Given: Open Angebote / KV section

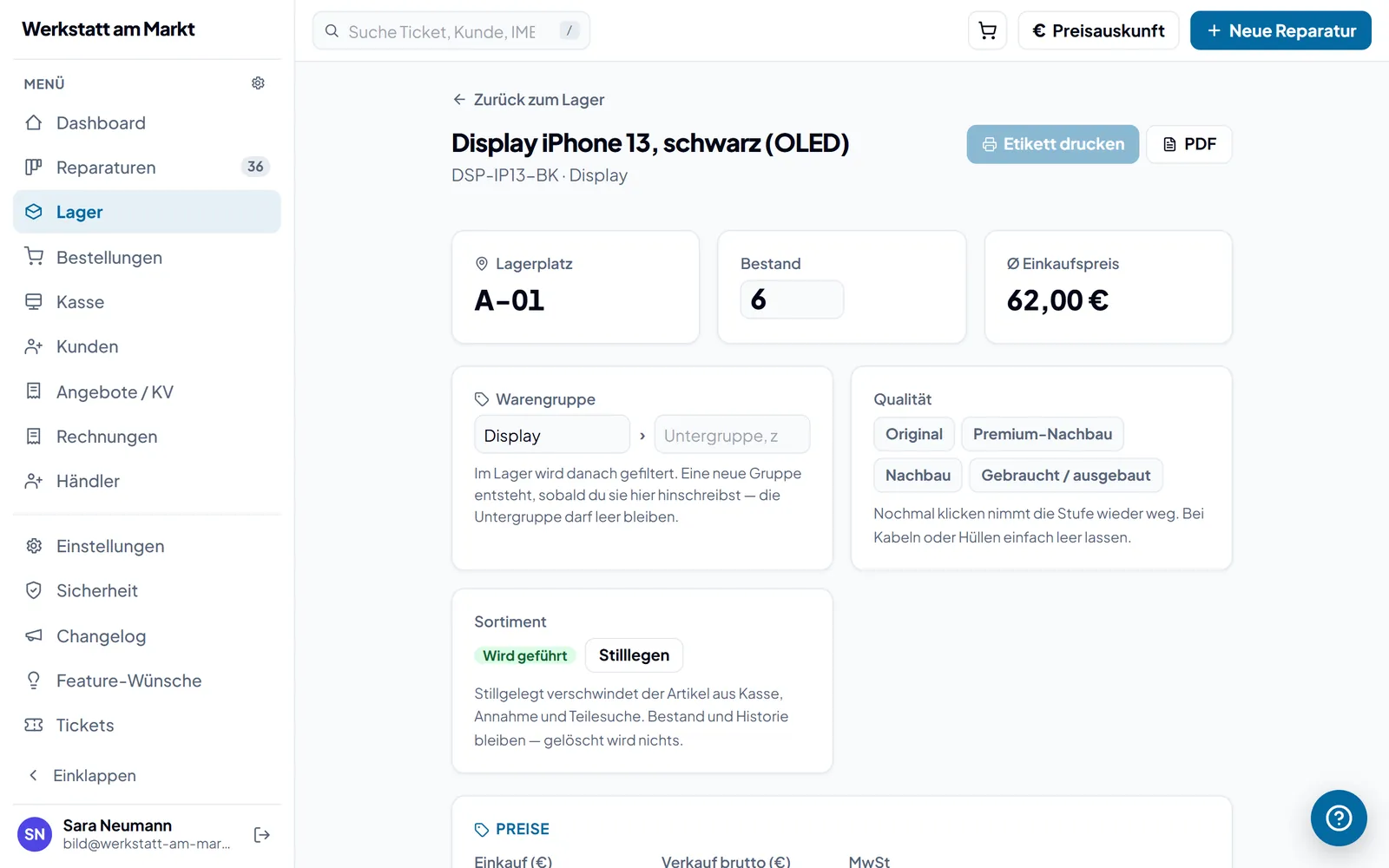Looking at the screenshot, I should click(x=147, y=392).
